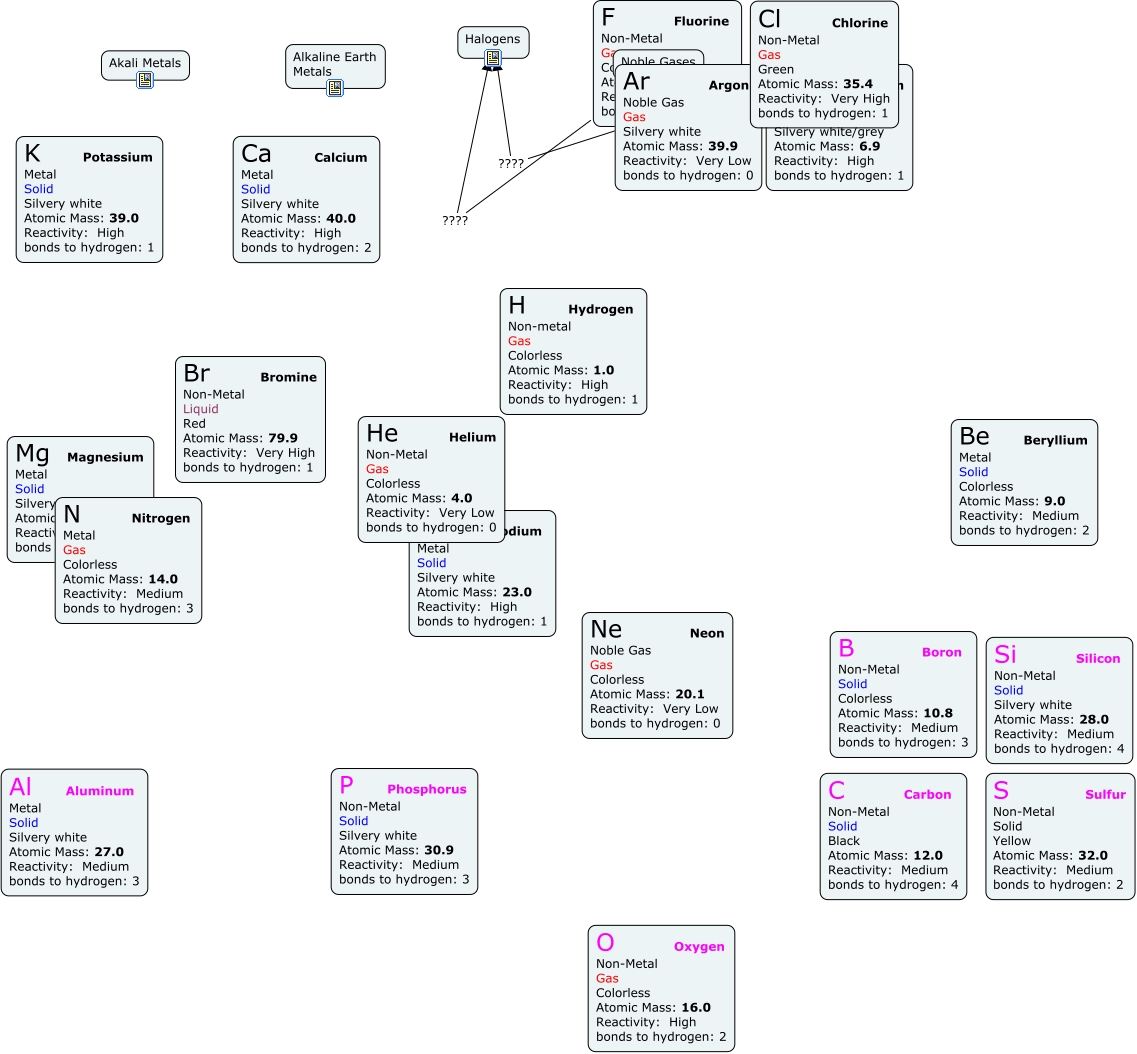Open the resource icon under Akali Metals
This screenshot has width=1137, height=1054.
coord(145,80)
